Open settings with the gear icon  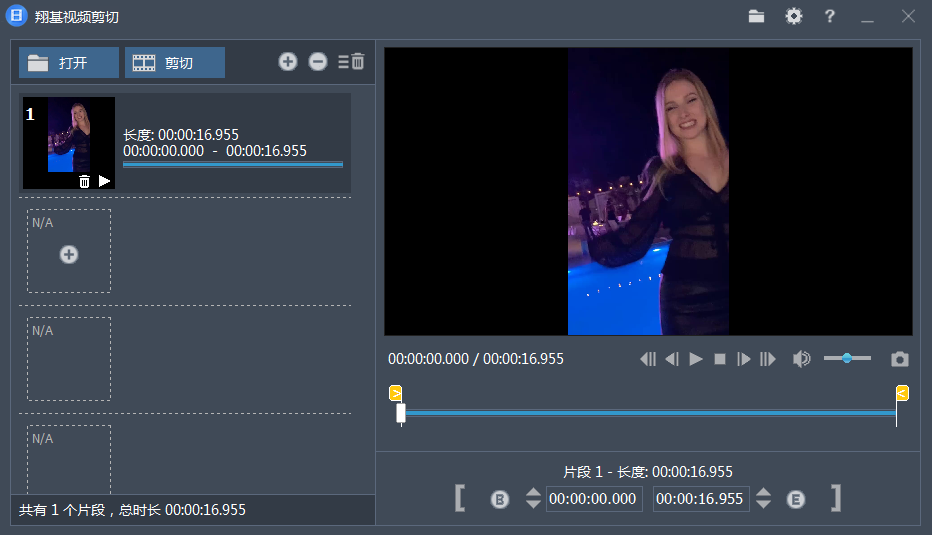tap(794, 16)
